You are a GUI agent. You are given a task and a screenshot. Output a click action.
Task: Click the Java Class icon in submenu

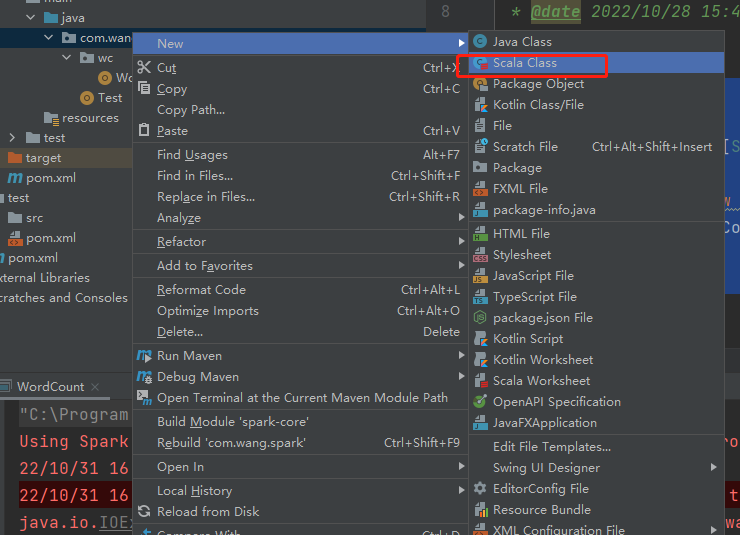click(x=480, y=42)
